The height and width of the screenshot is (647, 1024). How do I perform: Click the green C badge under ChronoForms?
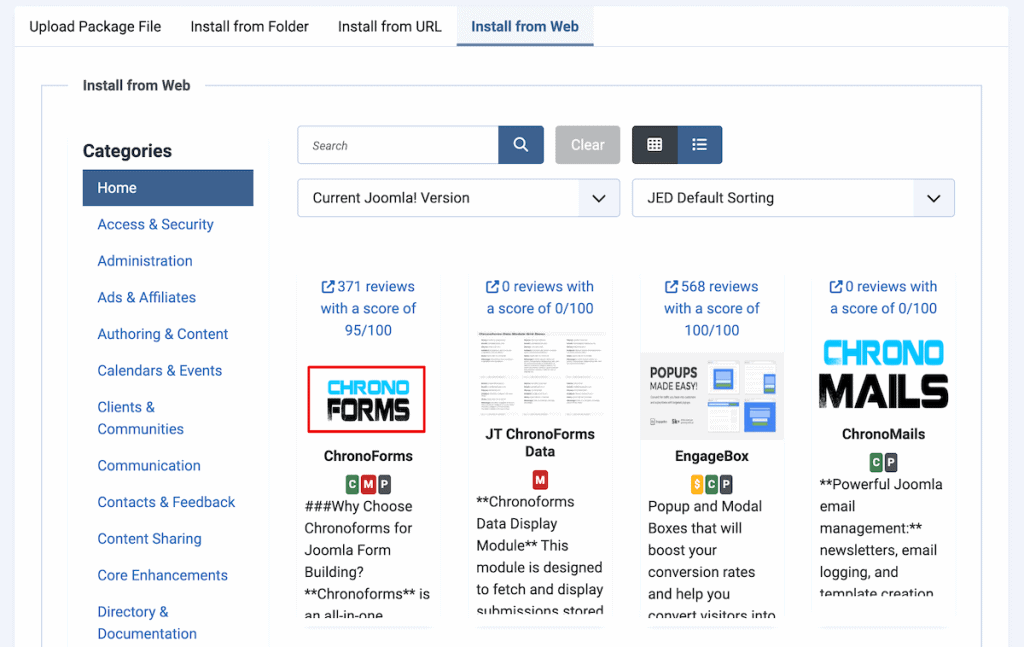[352, 484]
